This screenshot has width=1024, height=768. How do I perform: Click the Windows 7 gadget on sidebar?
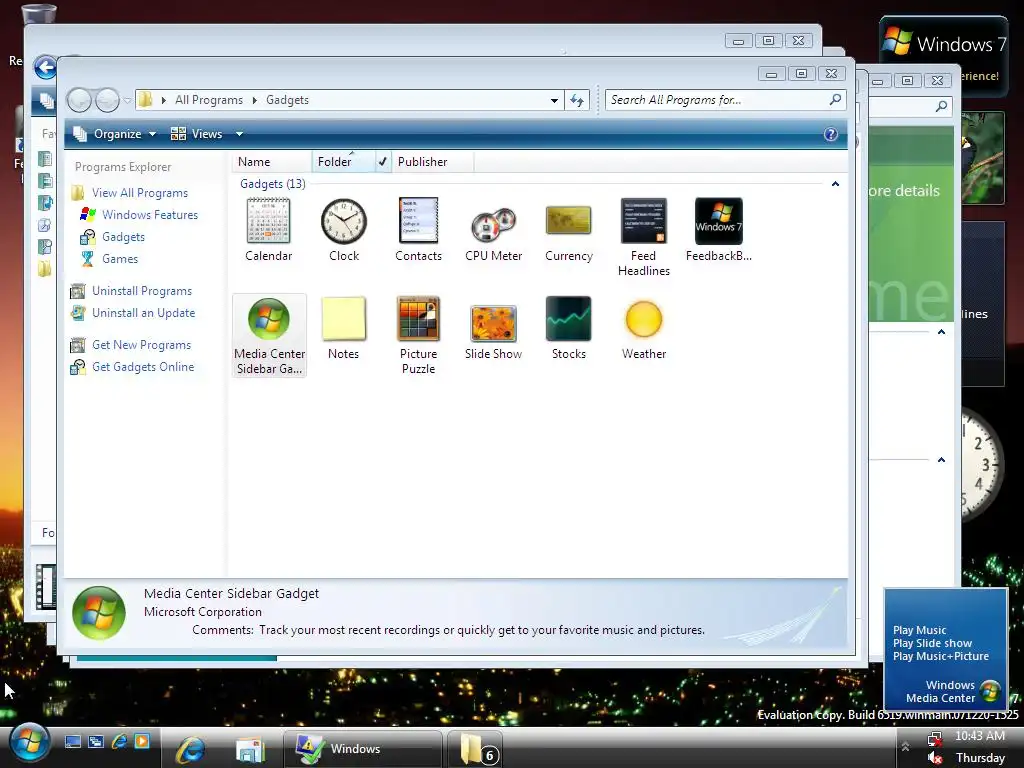pos(943,56)
